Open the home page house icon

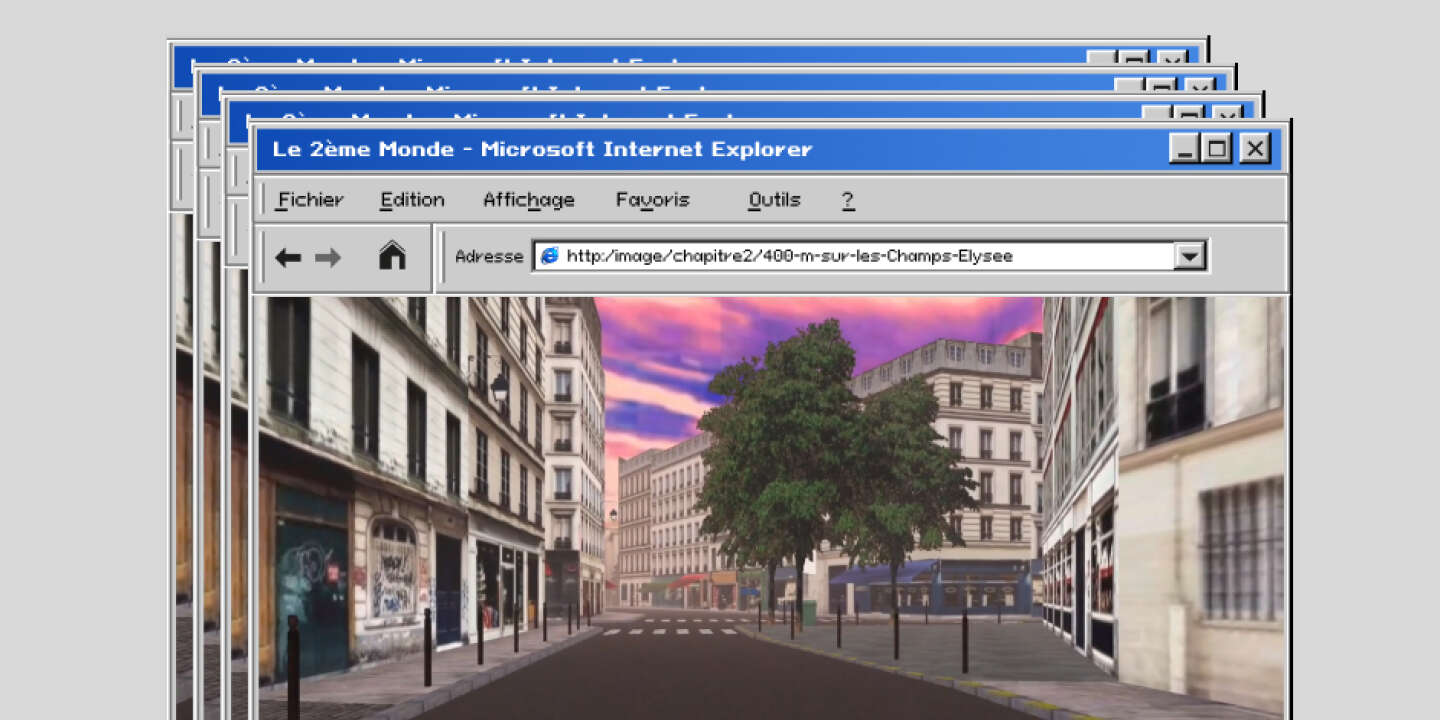pyautogui.click(x=392, y=256)
